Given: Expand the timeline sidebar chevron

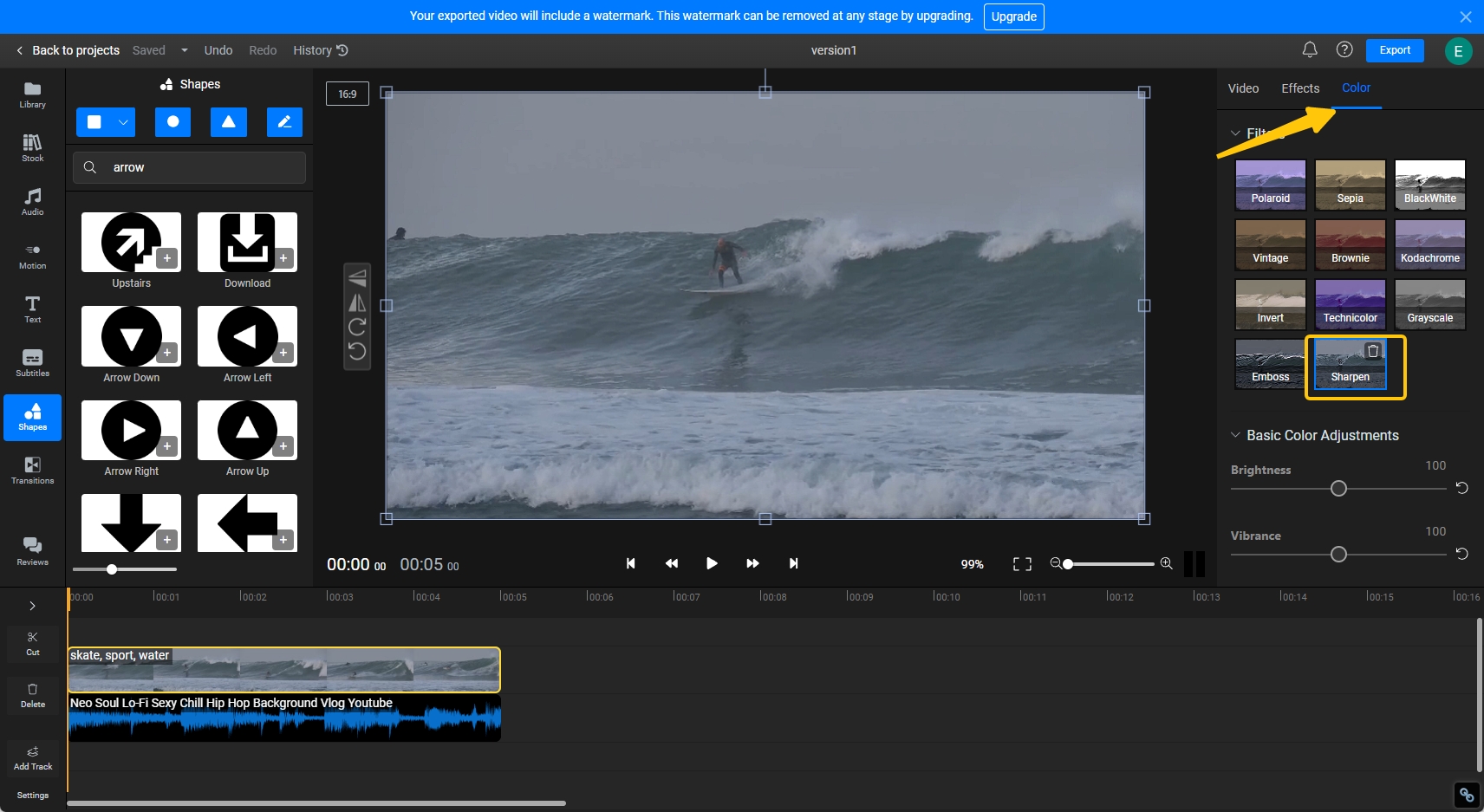Looking at the screenshot, I should click(32, 606).
